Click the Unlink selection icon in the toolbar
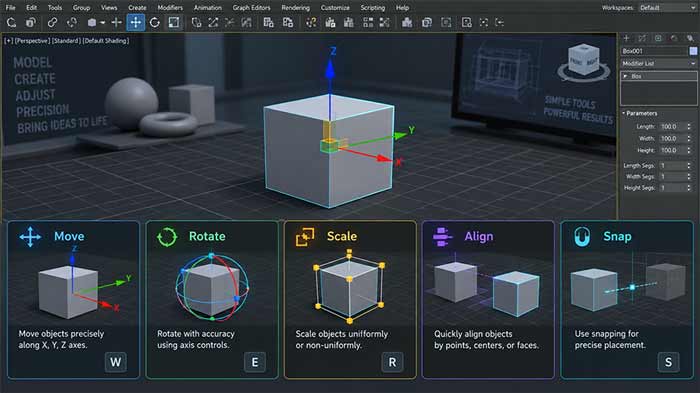700x393 pixels. (71, 22)
